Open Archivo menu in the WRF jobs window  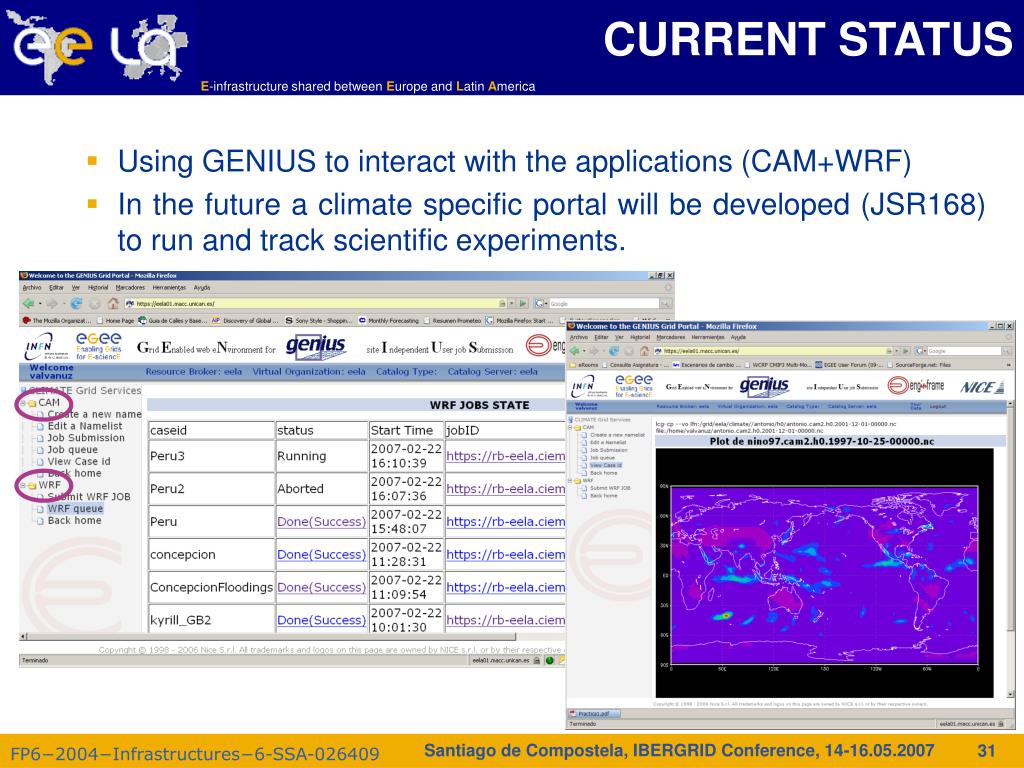pyautogui.click(x=32, y=287)
